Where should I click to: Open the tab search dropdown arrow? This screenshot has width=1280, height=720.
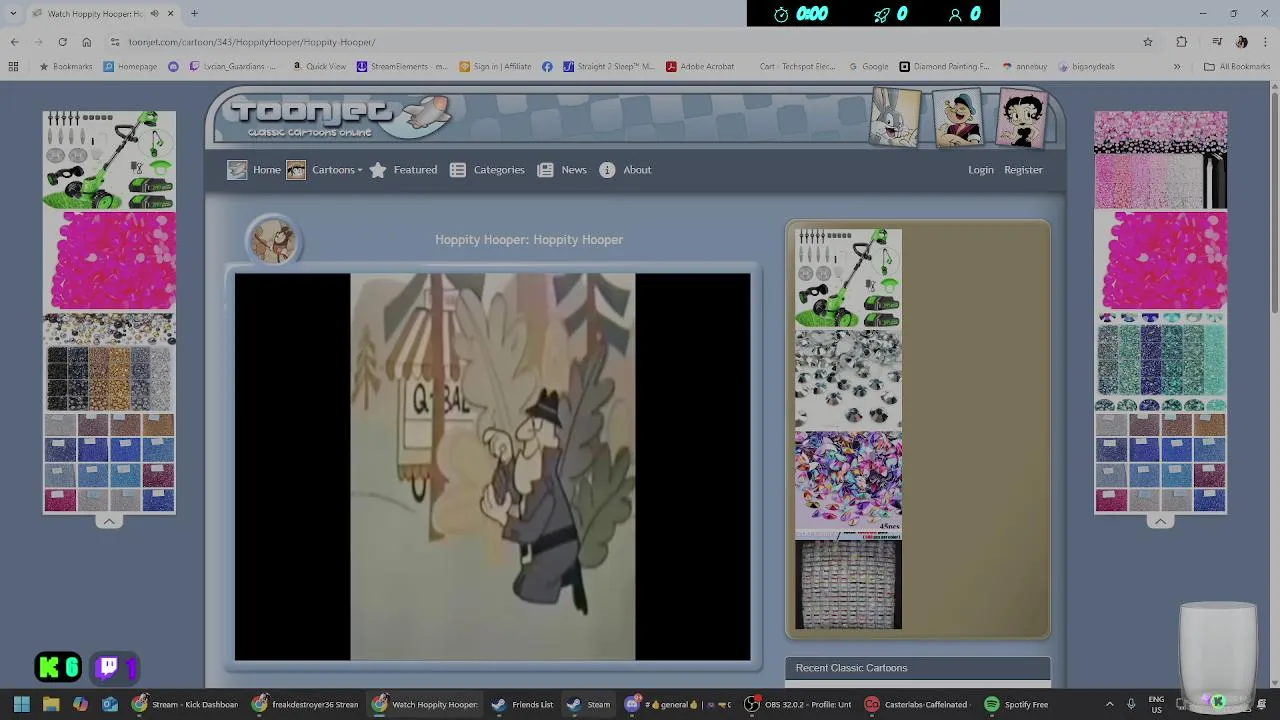(12, 14)
